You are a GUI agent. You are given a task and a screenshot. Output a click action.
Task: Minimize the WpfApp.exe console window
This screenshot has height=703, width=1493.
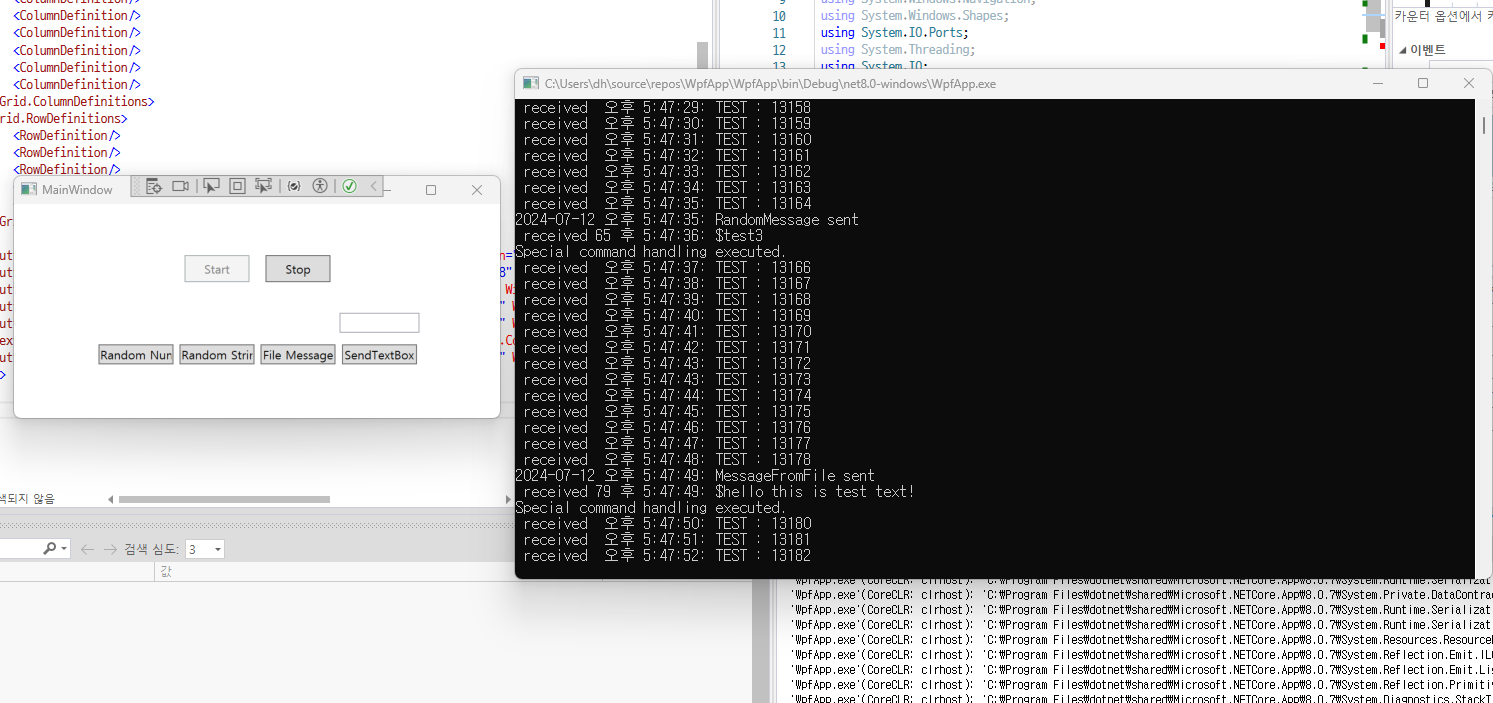click(x=1378, y=84)
